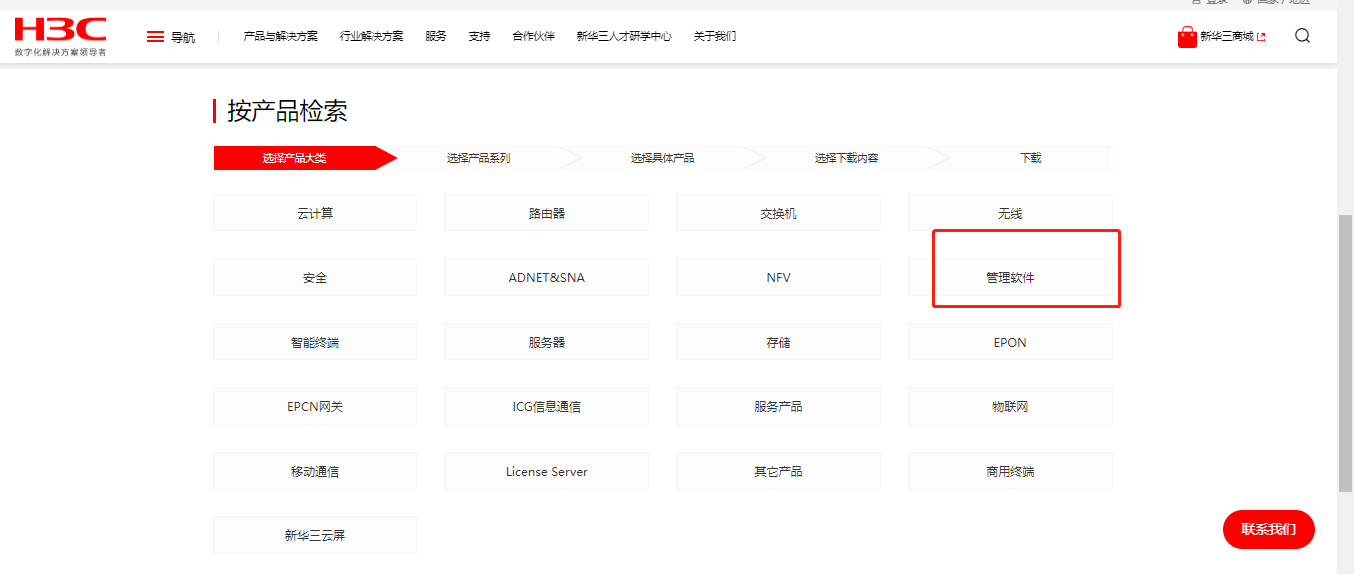
Task: Choose the 商用终端 product category
Action: pyautogui.click(x=1010, y=471)
